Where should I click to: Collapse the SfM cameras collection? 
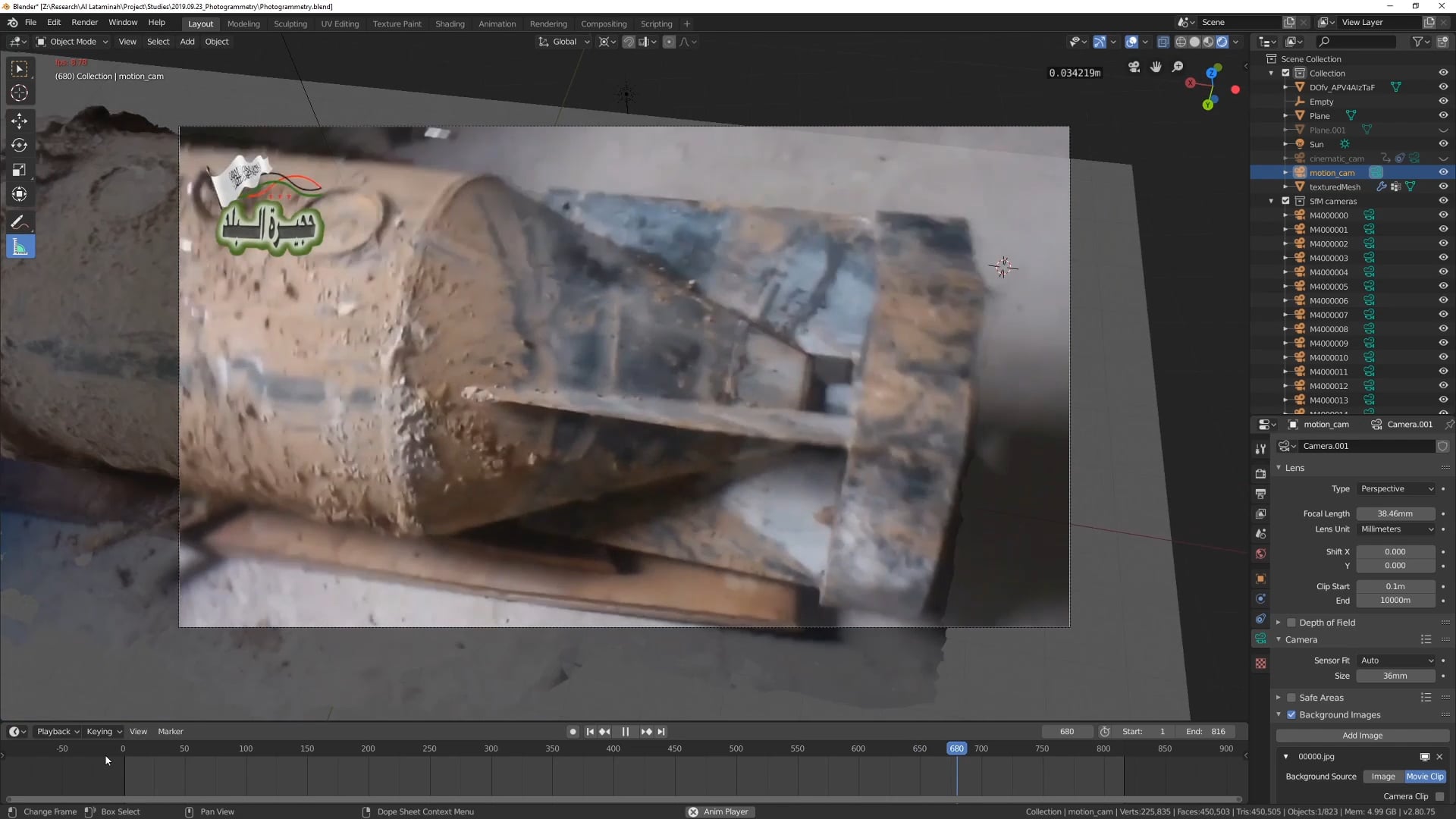(x=1272, y=201)
